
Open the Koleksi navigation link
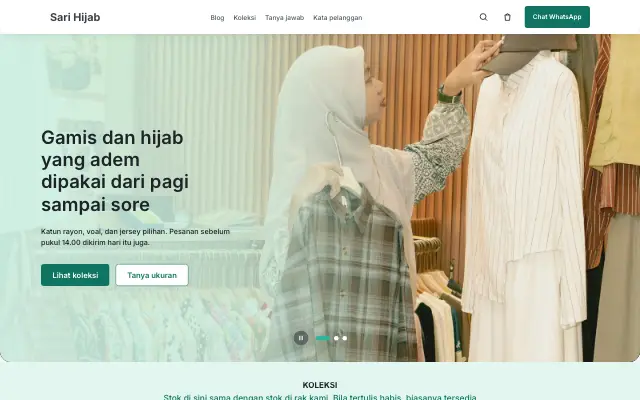coord(244,18)
